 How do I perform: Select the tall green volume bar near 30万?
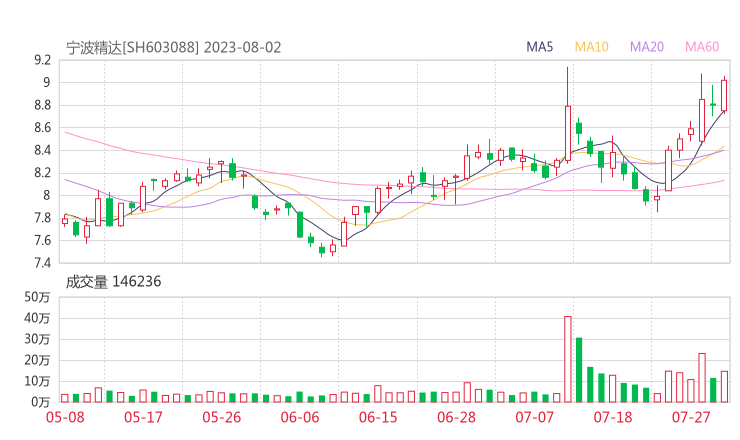579,370
